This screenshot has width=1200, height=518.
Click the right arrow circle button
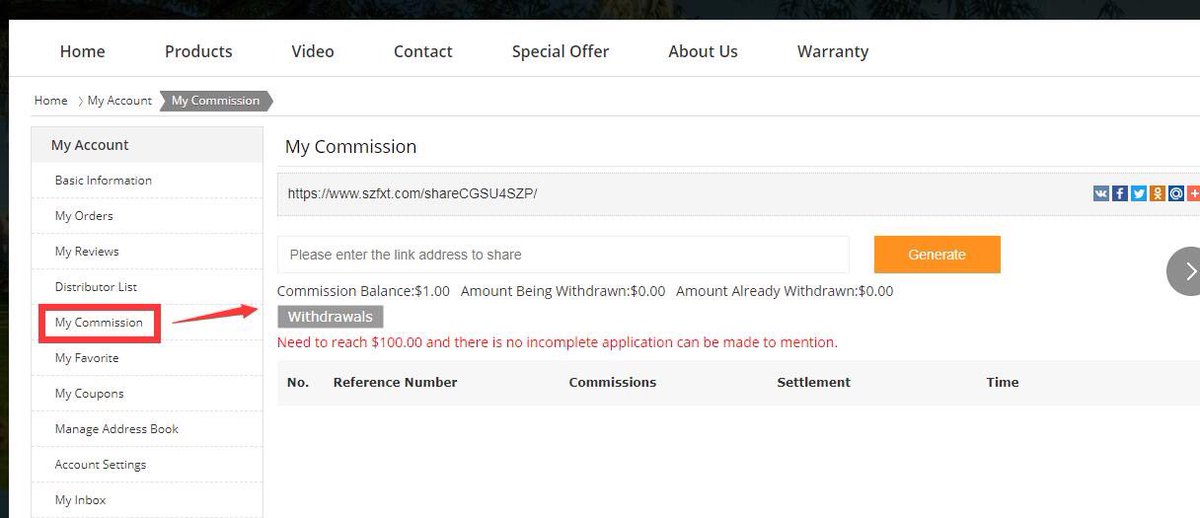tap(1185, 271)
